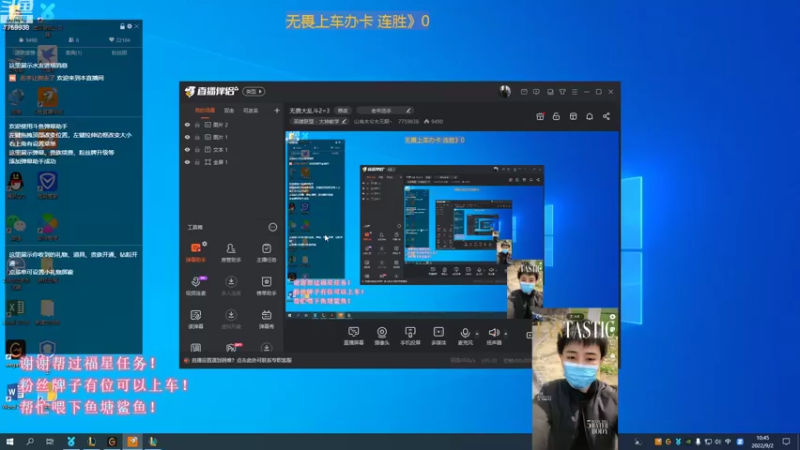Switch to the third scene tab
This screenshot has height=450, width=800.
pyautogui.click(x=251, y=110)
